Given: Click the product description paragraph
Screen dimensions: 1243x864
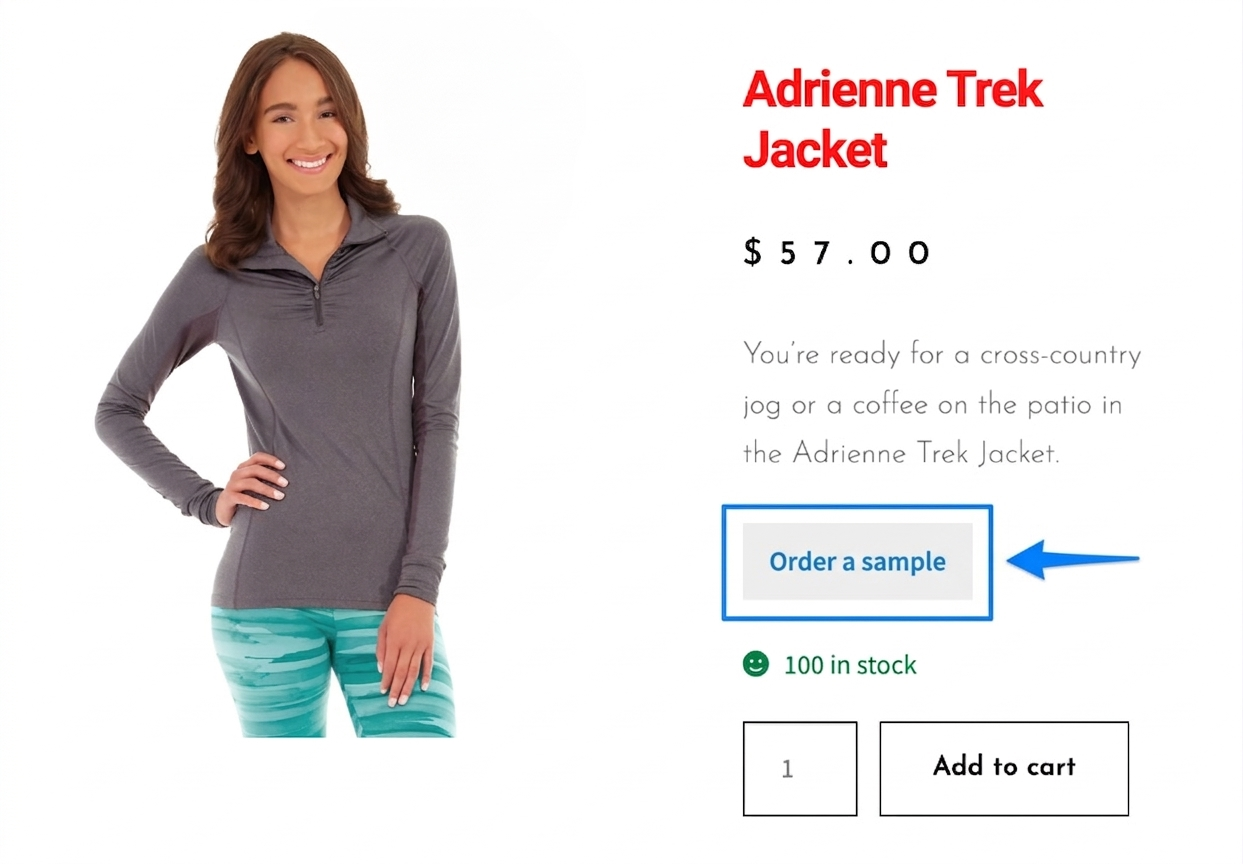Looking at the screenshot, I should point(941,404).
